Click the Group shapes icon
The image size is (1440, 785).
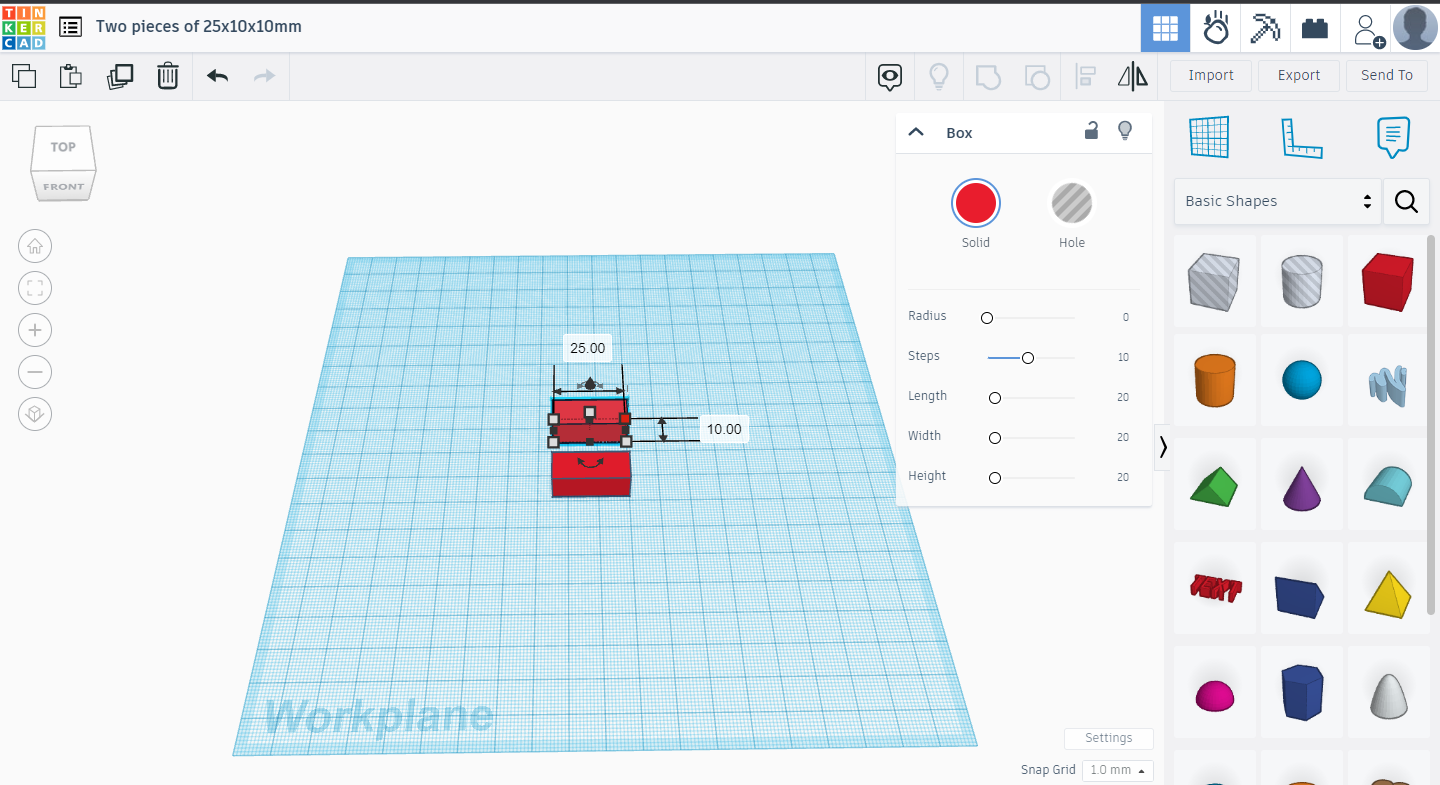tap(988, 77)
